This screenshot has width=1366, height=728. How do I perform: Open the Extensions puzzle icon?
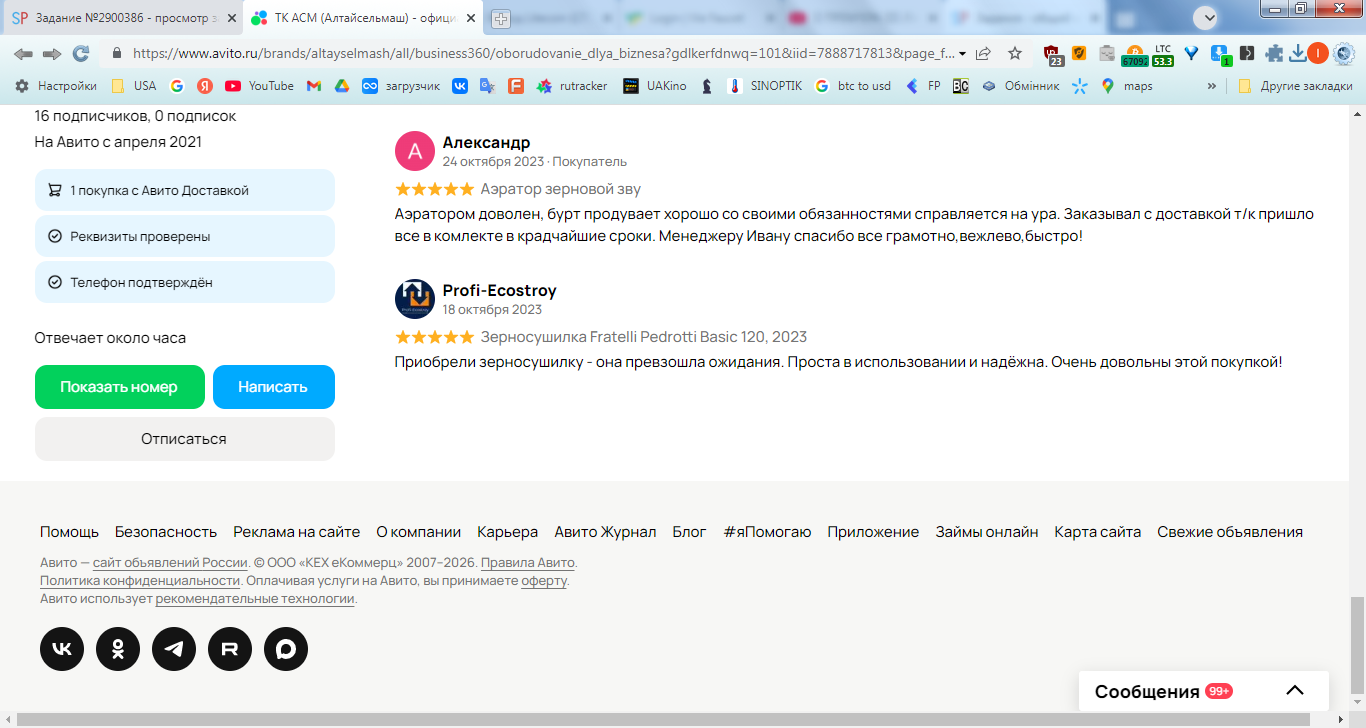pyautogui.click(x=1274, y=53)
